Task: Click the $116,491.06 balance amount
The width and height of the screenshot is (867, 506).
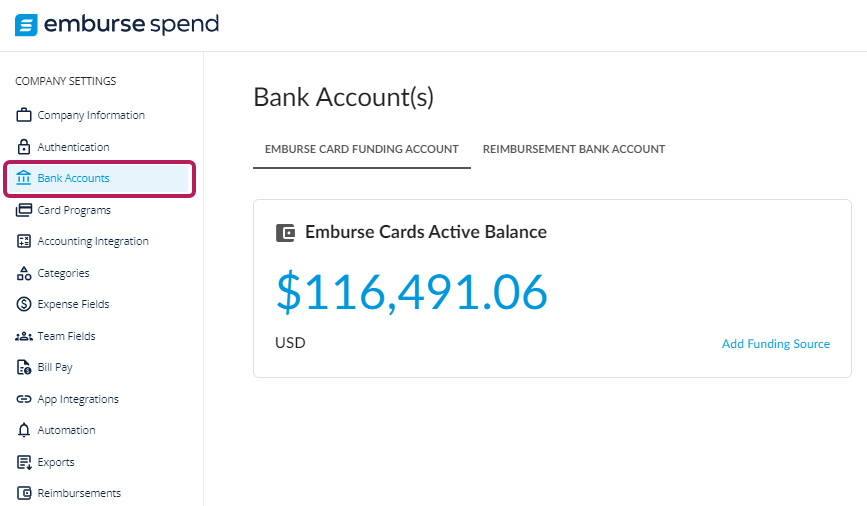Action: (412, 291)
